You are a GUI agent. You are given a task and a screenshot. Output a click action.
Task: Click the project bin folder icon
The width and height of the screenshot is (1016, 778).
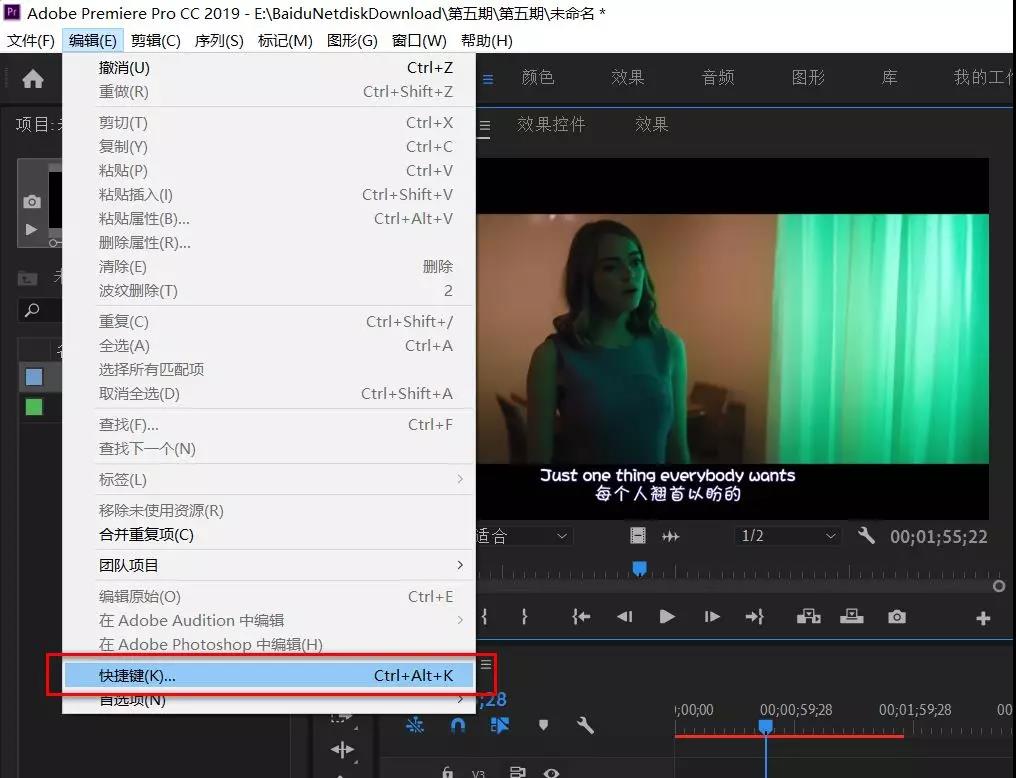coord(27,279)
